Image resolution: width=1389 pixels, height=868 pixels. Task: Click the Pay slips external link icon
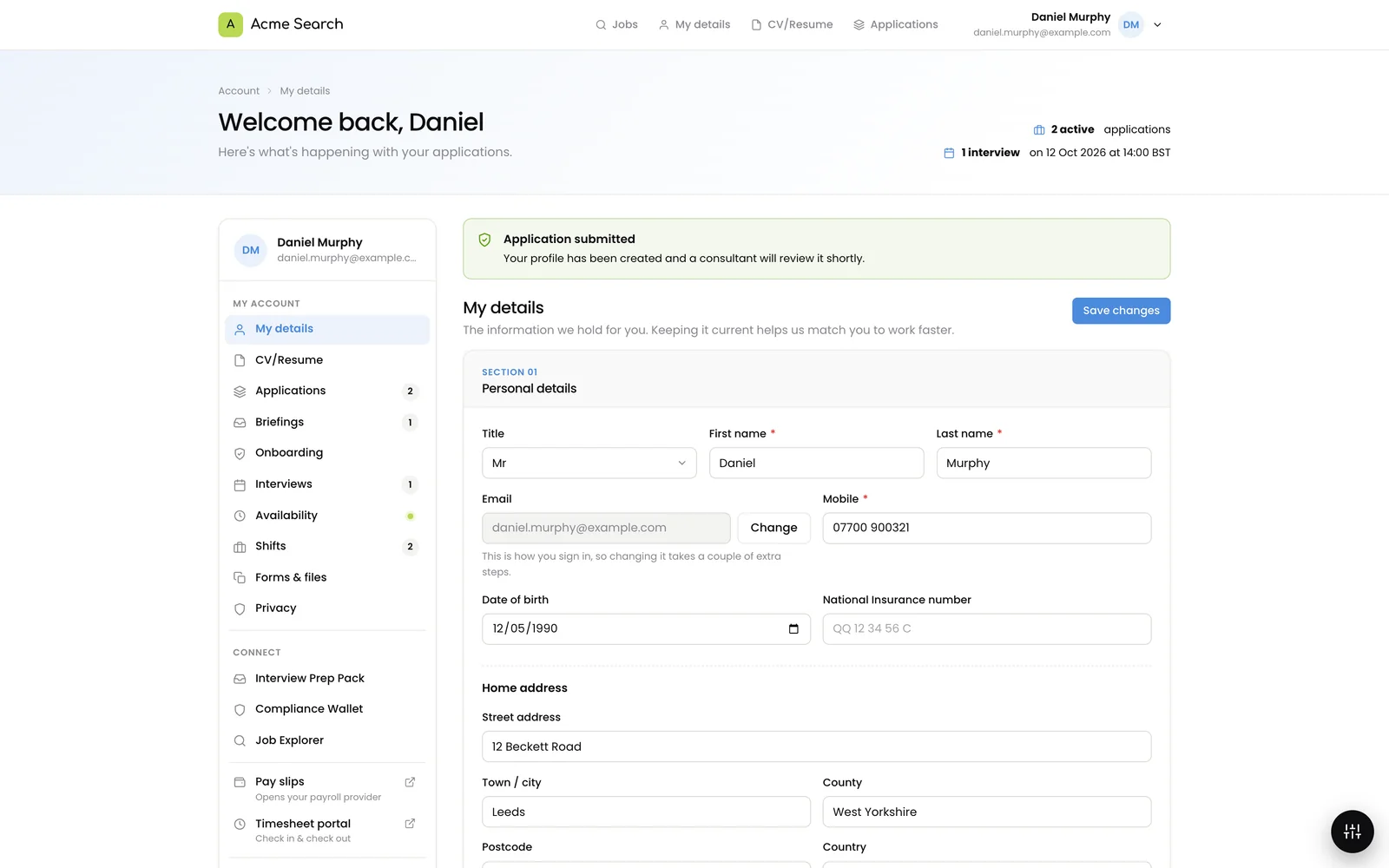click(x=410, y=782)
